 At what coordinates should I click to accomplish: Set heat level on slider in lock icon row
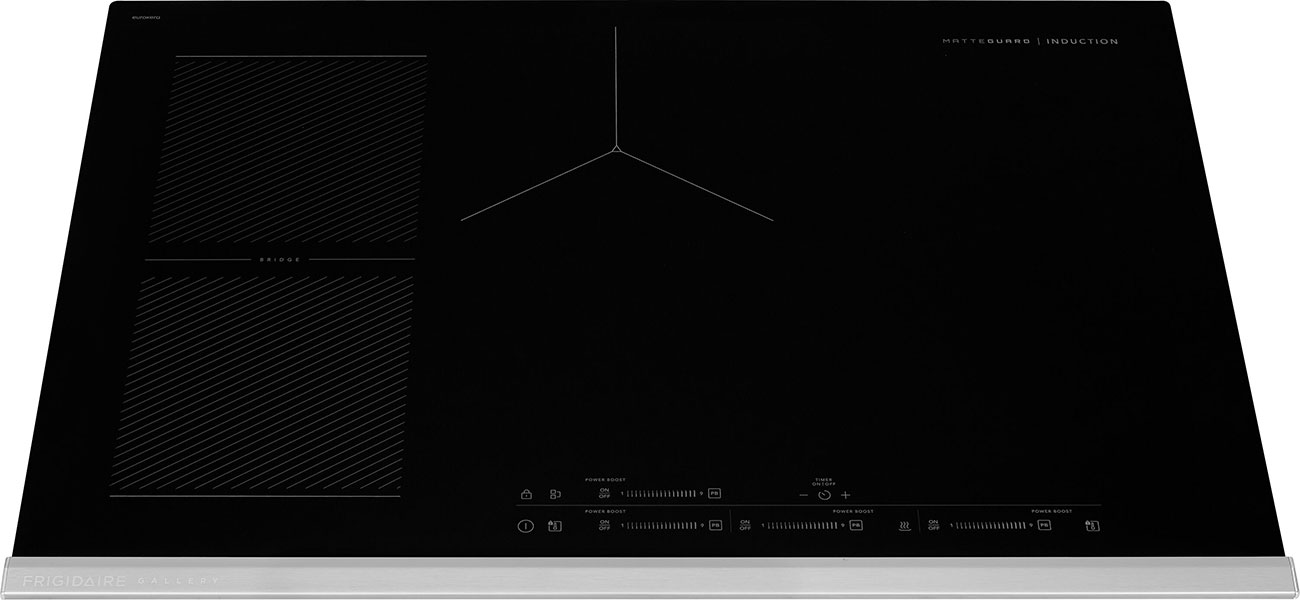click(661, 493)
